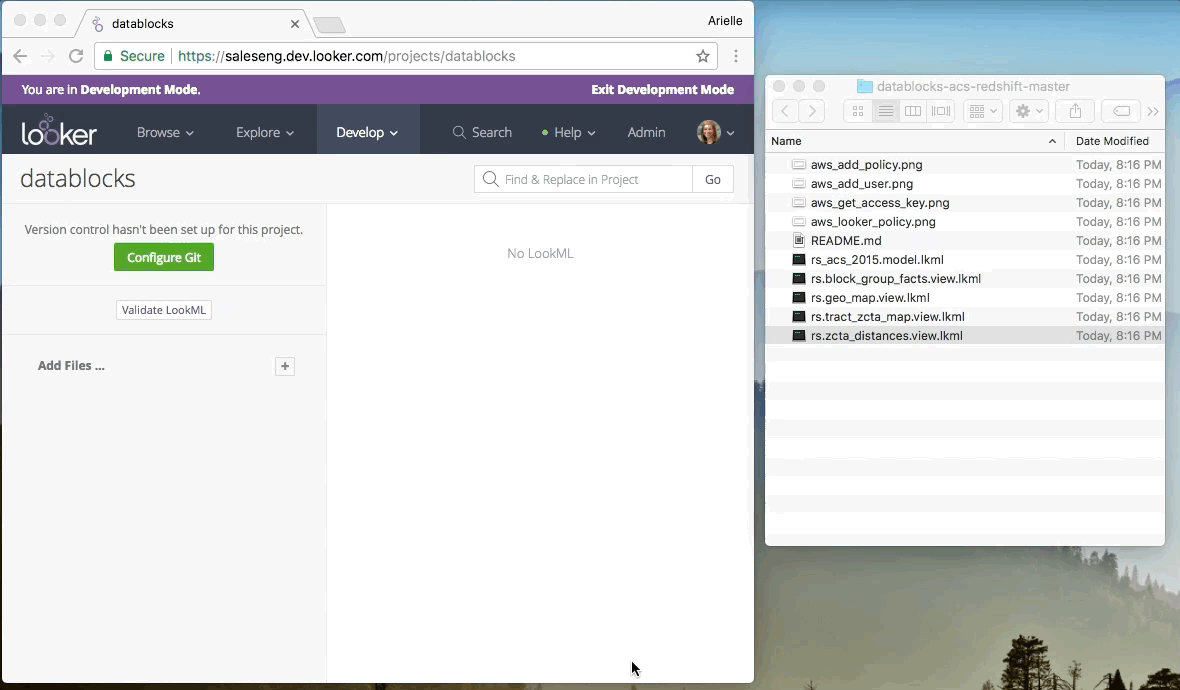The width and height of the screenshot is (1180, 690).
Task: Open a new browser tab
Action: click(x=329, y=26)
